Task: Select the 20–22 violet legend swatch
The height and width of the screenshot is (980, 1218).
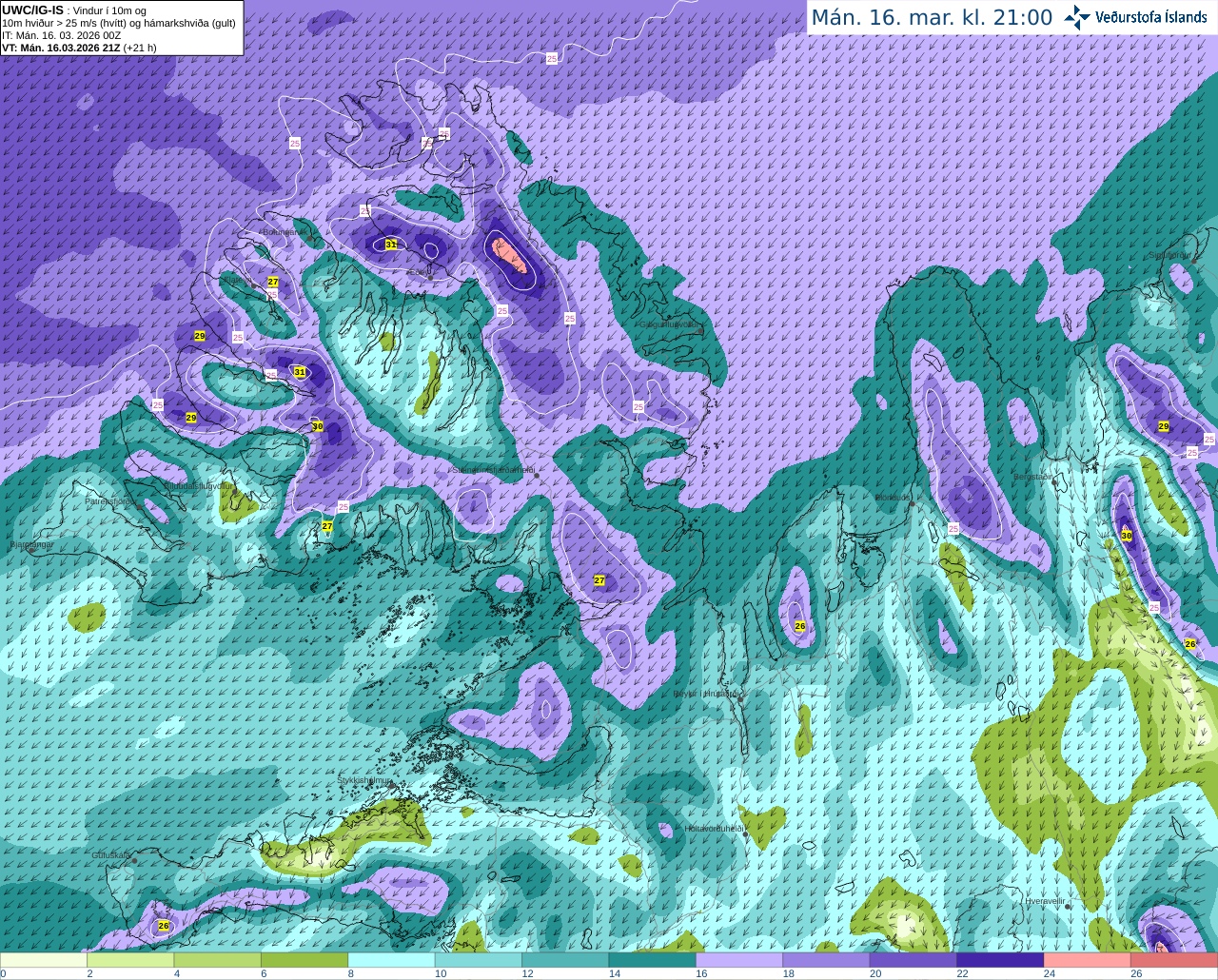Action: click(914, 960)
